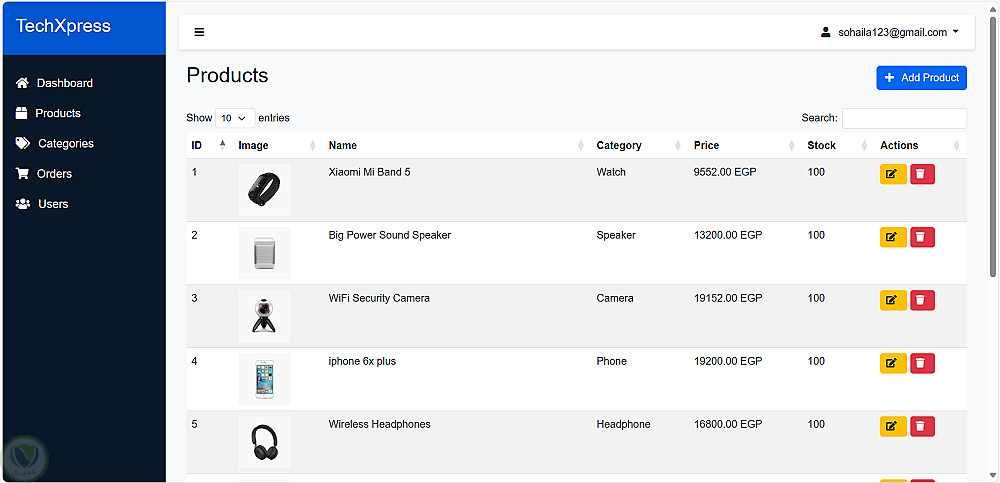Delete the Xiaomi Mi Band 5 product

(922, 174)
